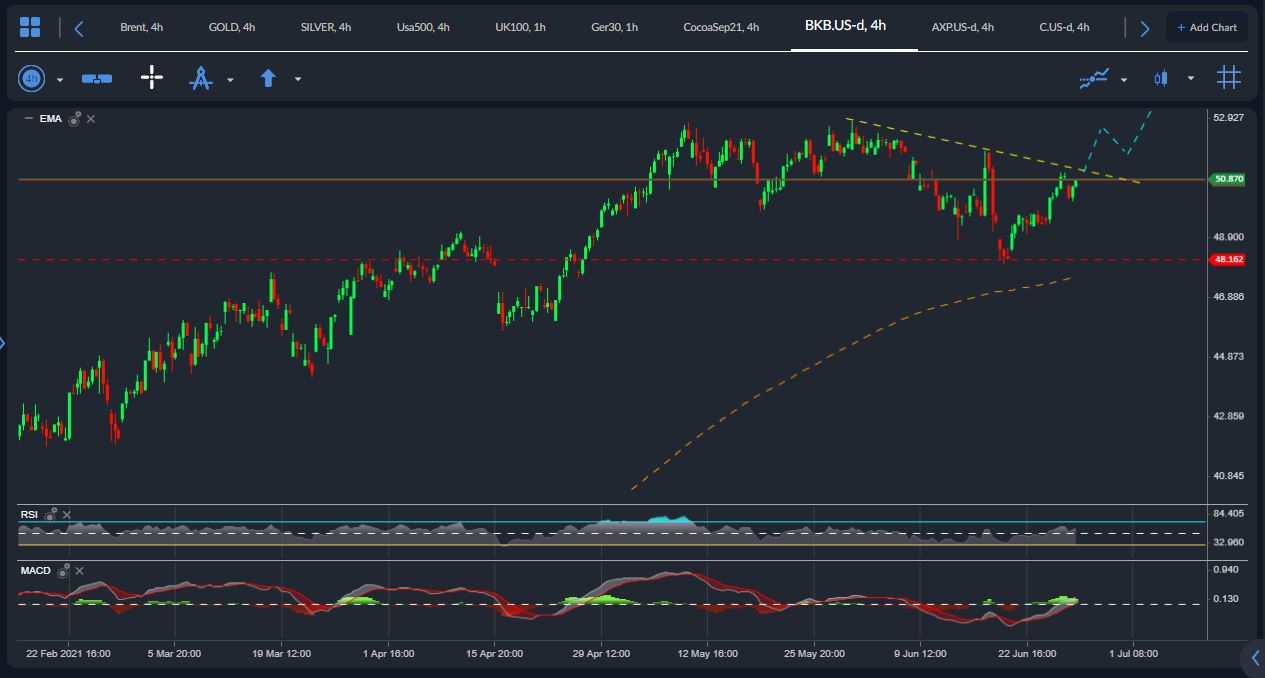
Task: Open RSI indicator settings gear
Action: pos(50,514)
